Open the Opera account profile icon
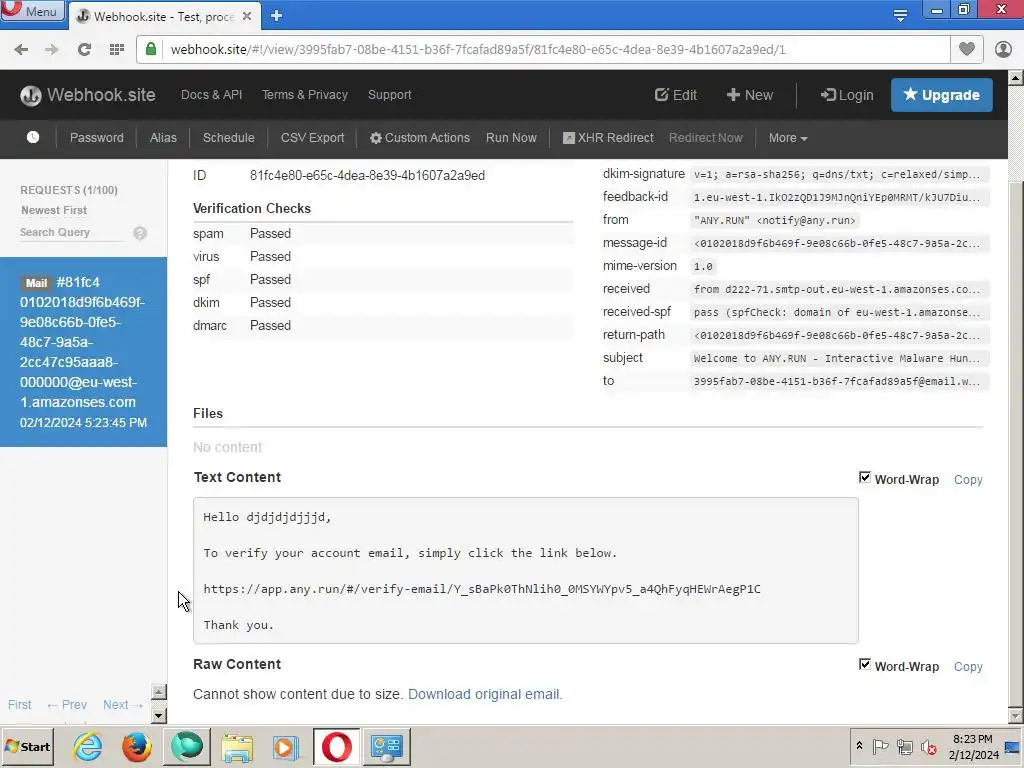 (1003, 50)
